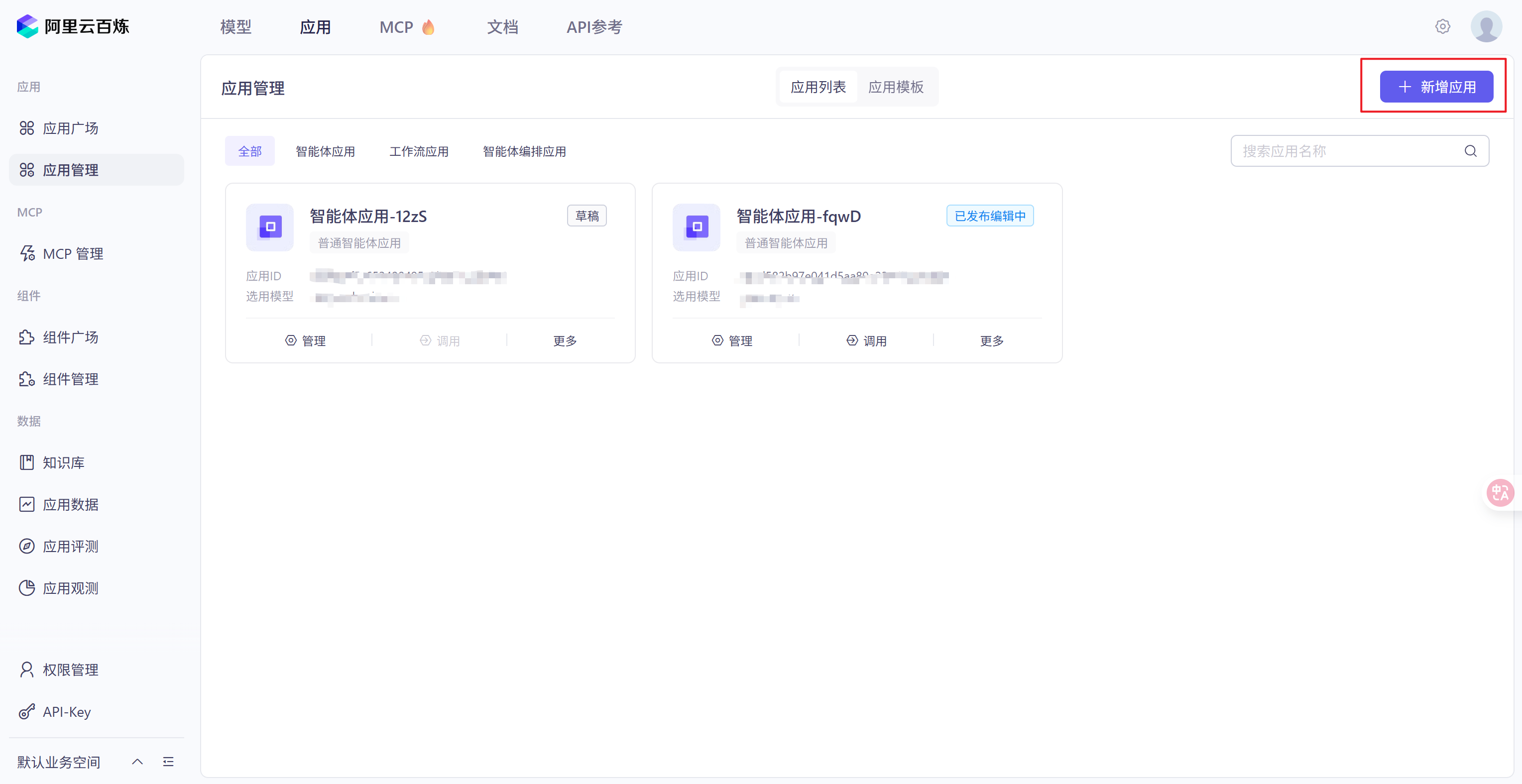The width and height of the screenshot is (1522, 784).
Task: Open 知识库 in sidebar
Action: pos(63,462)
